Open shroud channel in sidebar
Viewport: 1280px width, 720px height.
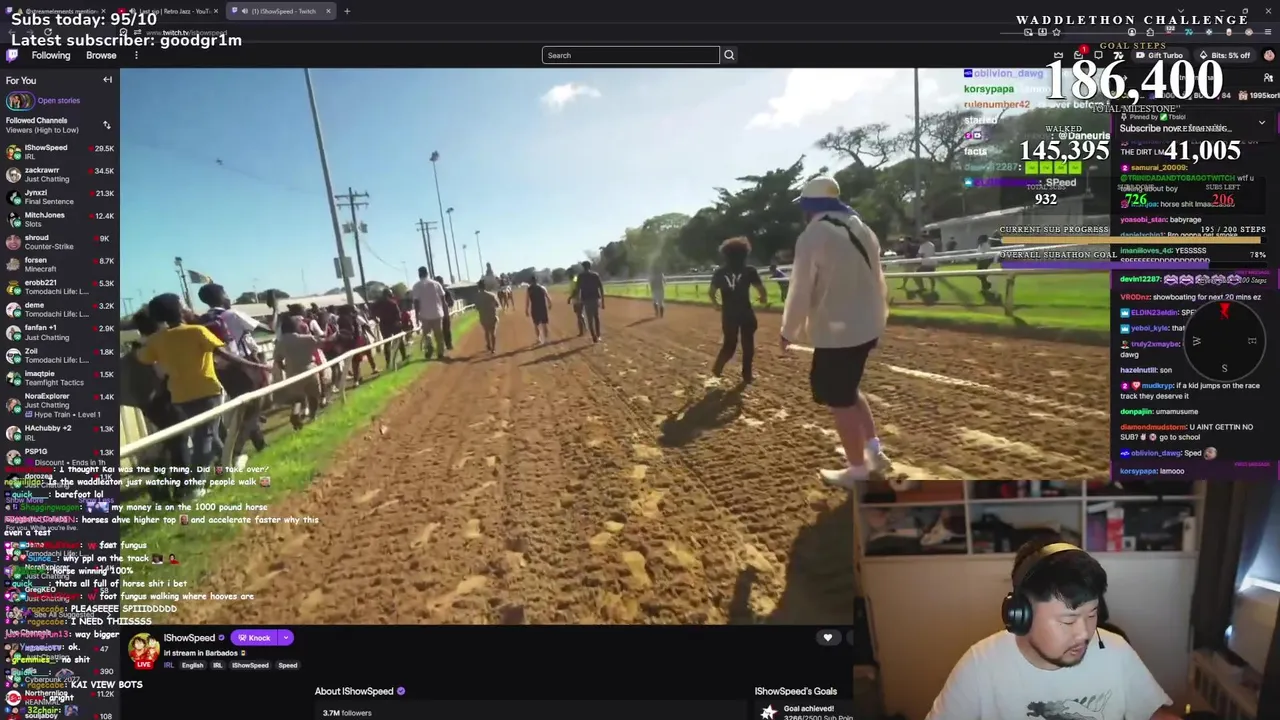click(60, 242)
